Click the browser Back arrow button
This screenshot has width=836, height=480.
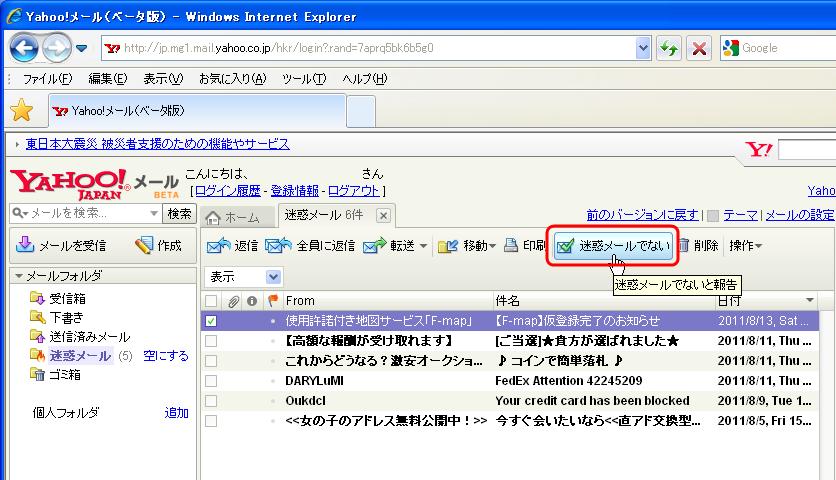click(x=24, y=48)
